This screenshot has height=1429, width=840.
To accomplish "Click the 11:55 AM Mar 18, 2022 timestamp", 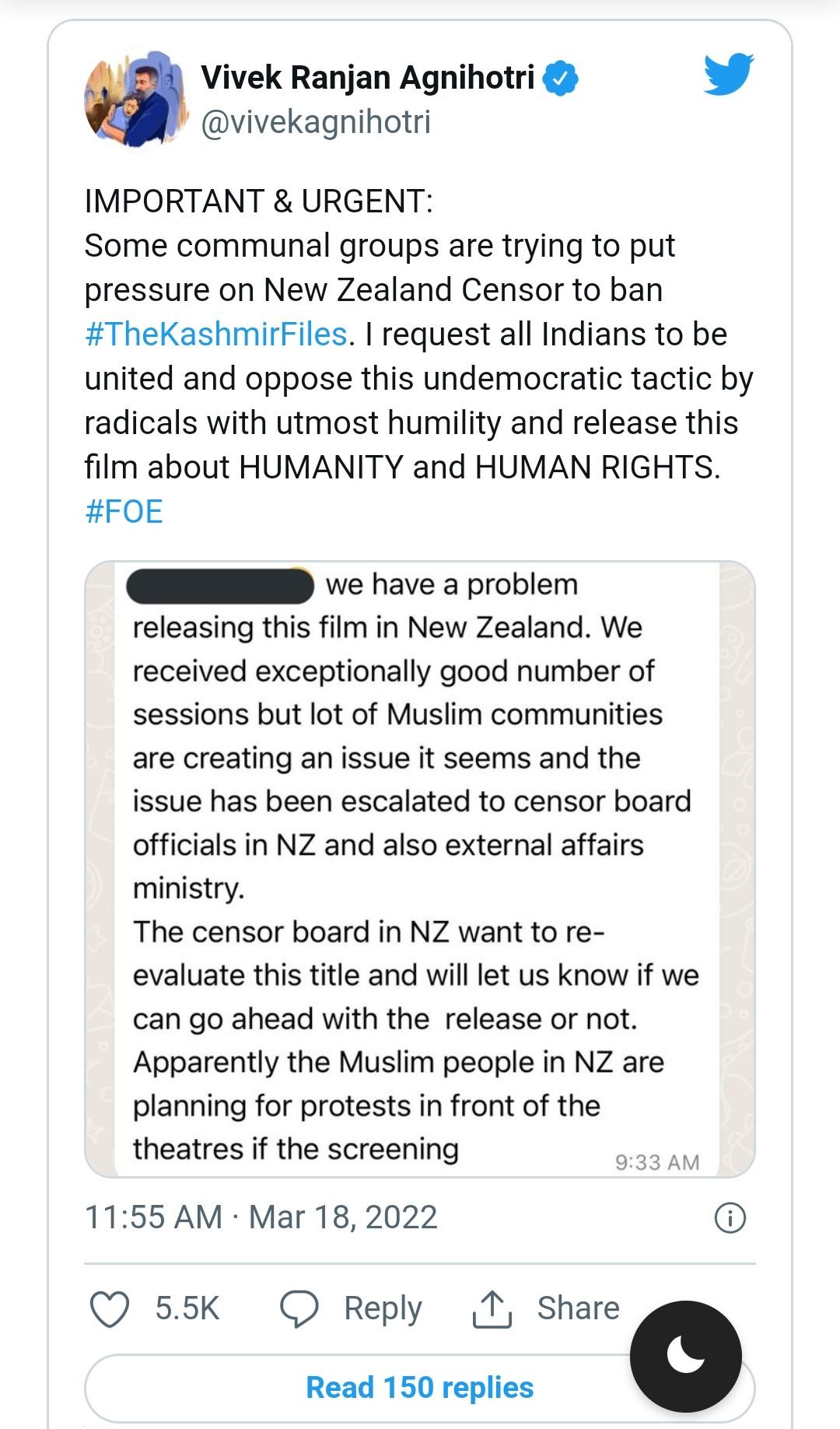I will coord(261,1217).
